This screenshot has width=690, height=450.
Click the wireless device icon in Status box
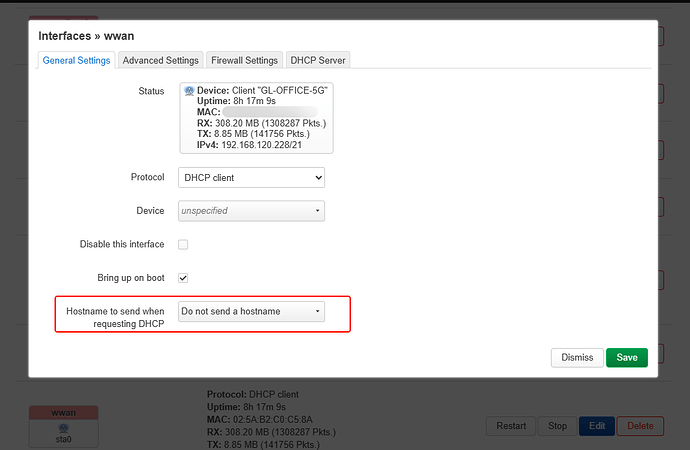pyautogui.click(x=189, y=91)
